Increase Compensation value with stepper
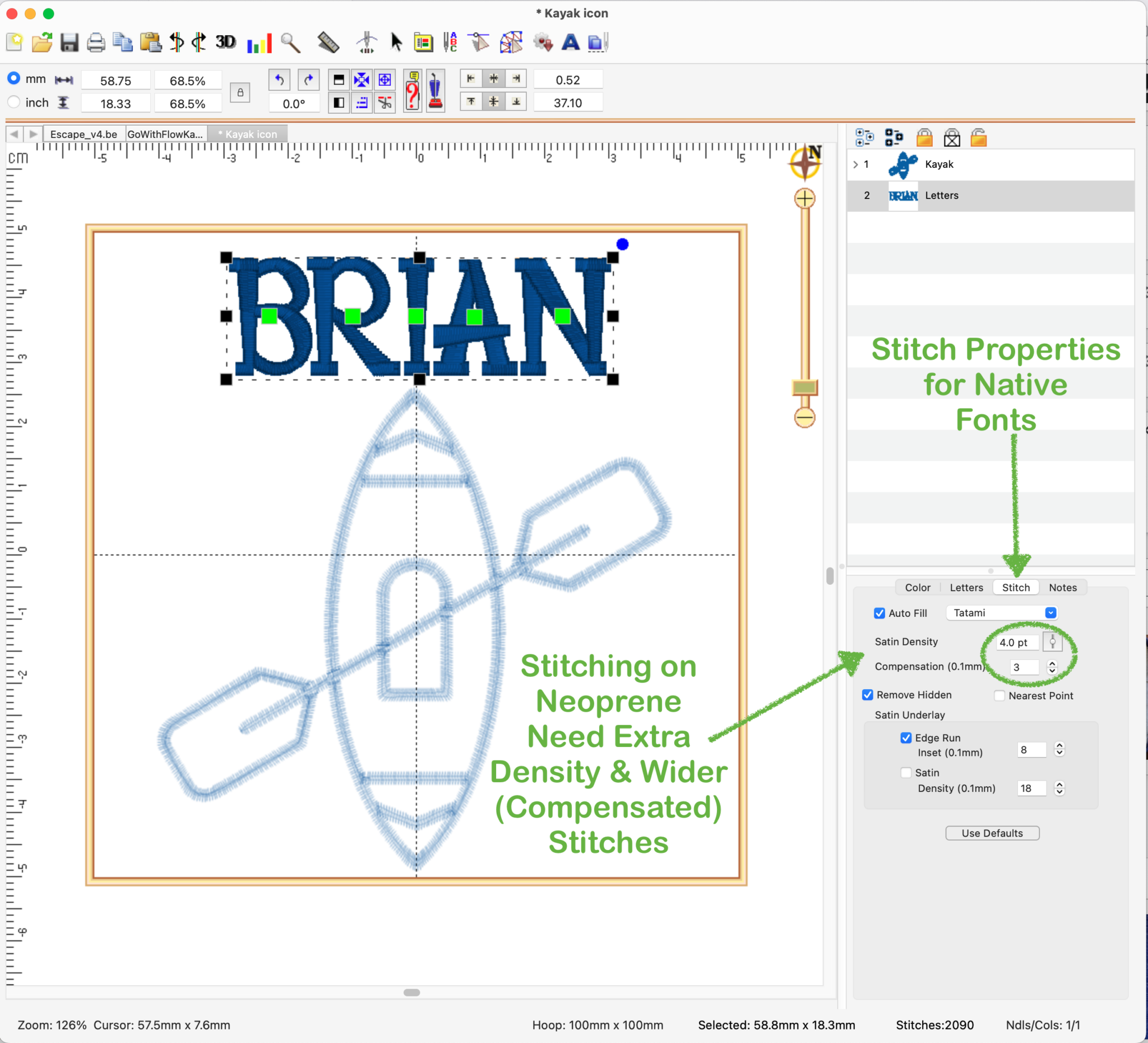The image size is (1148, 1043). point(1052,663)
